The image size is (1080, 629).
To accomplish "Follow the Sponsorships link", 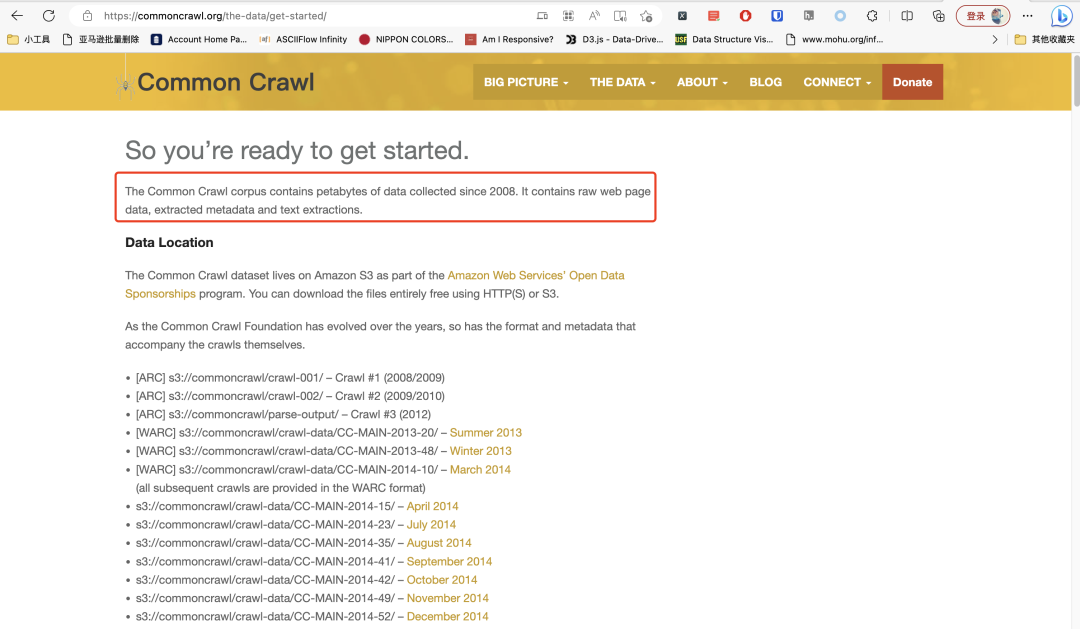I will click(160, 293).
